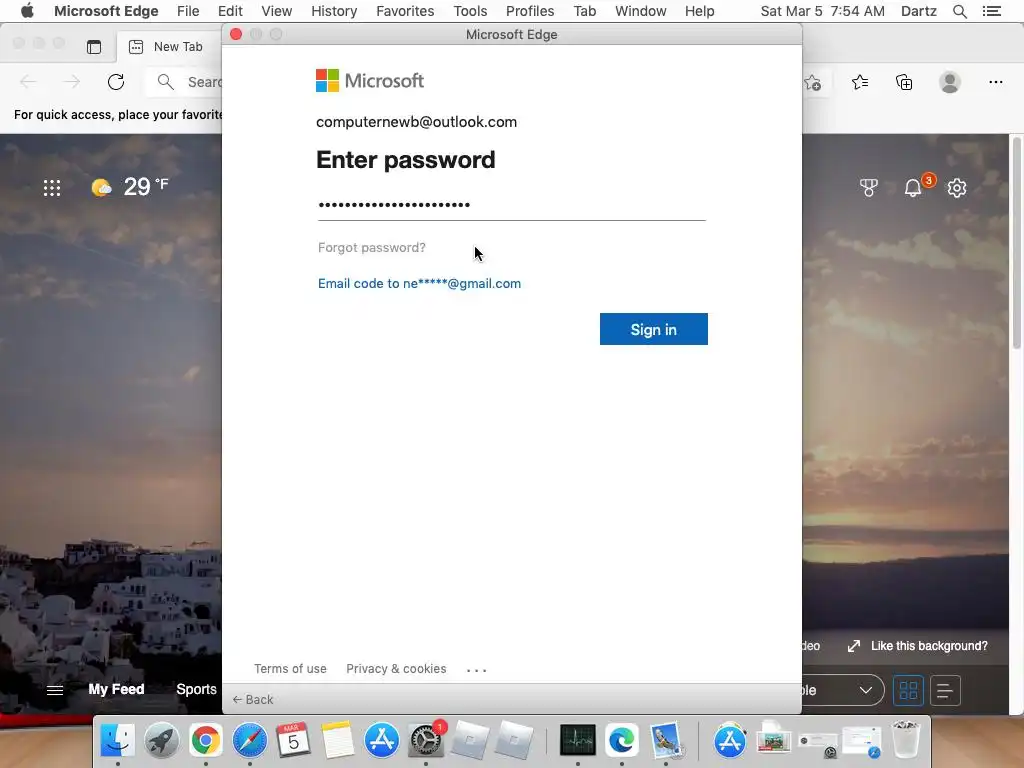Open Collections icon in Edge toolbar

pos(904,82)
